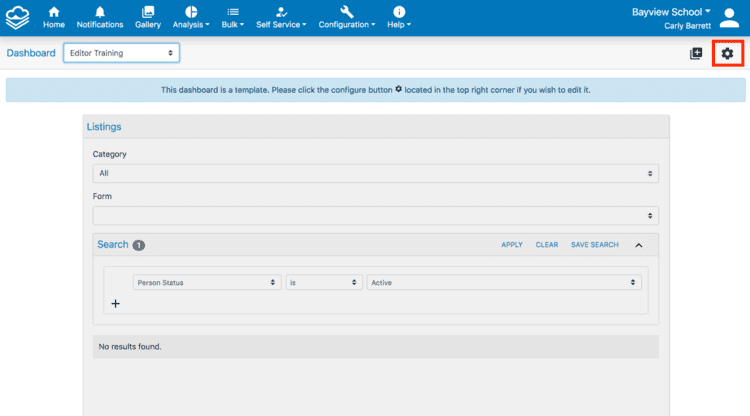Click the 'No results found.' message

(130, 347)
